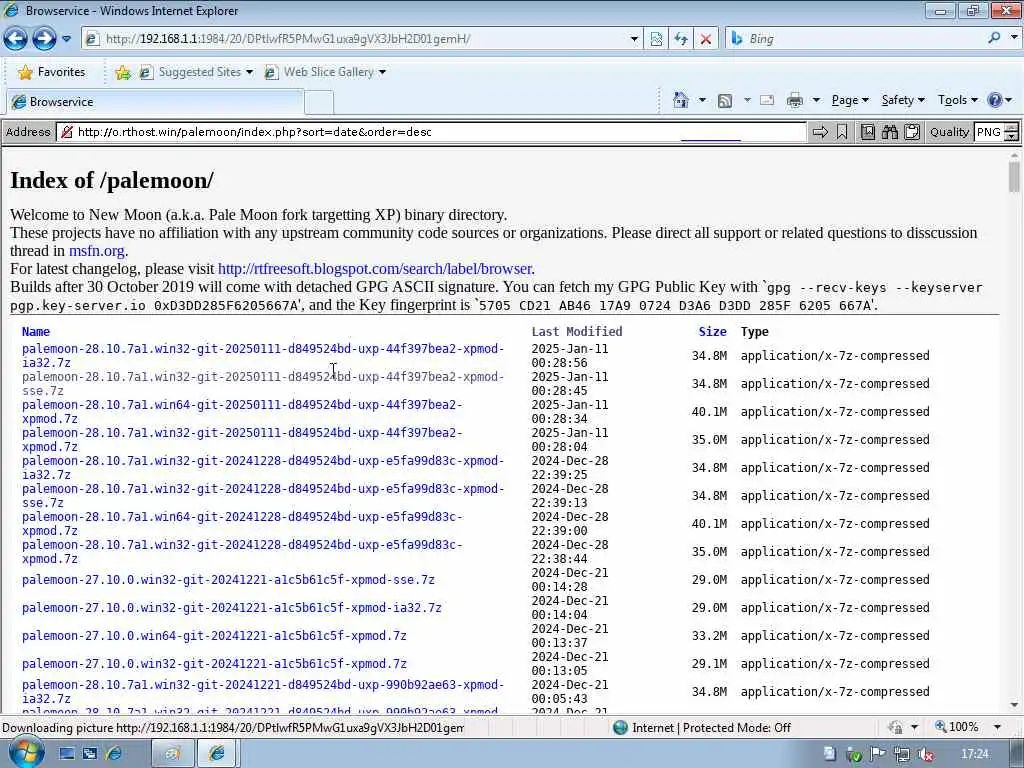Click the scrollbar down arrow
1024x768 pixels.
(x=1014, y=705)
